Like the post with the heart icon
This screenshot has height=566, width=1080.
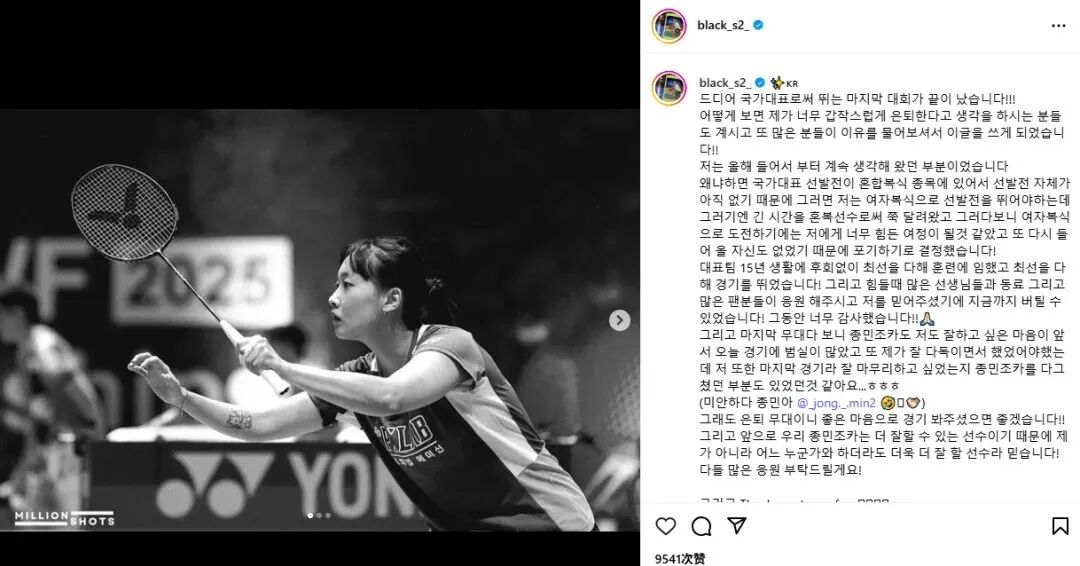tap(665, 527)
